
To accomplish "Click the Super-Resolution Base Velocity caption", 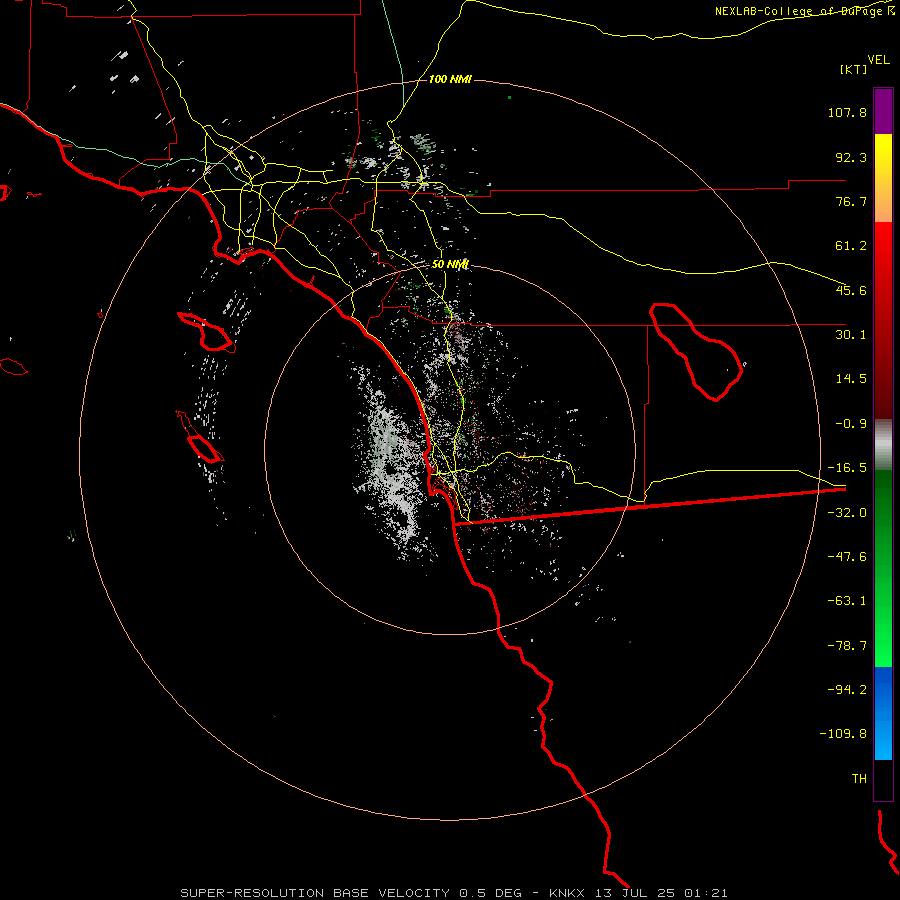I will pyautogui.click(x=454, y=893).
